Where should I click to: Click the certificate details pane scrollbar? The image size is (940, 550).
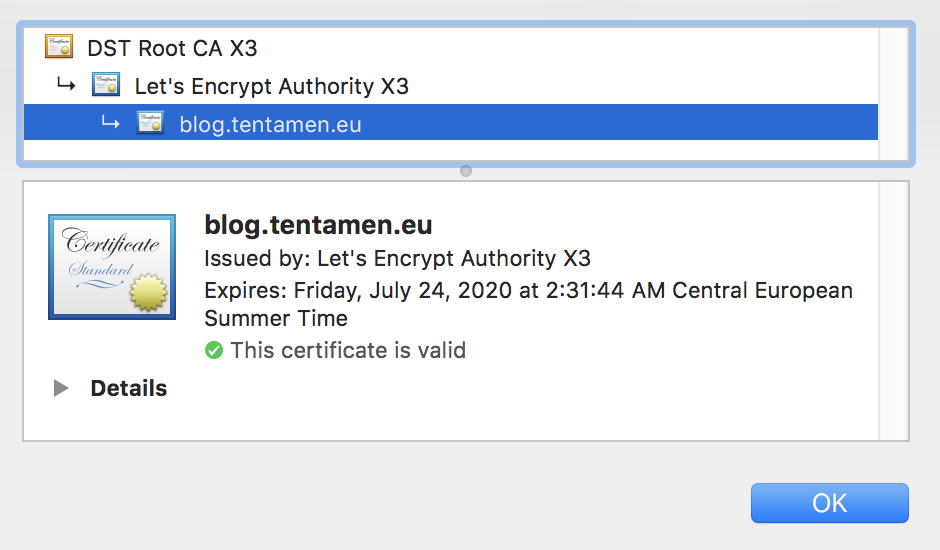pyautogui.click(x=893, y=311)
